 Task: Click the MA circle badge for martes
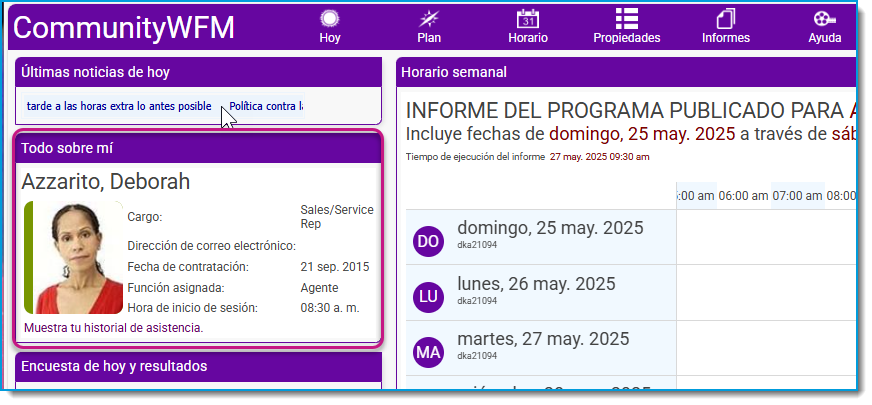point(428,352)
